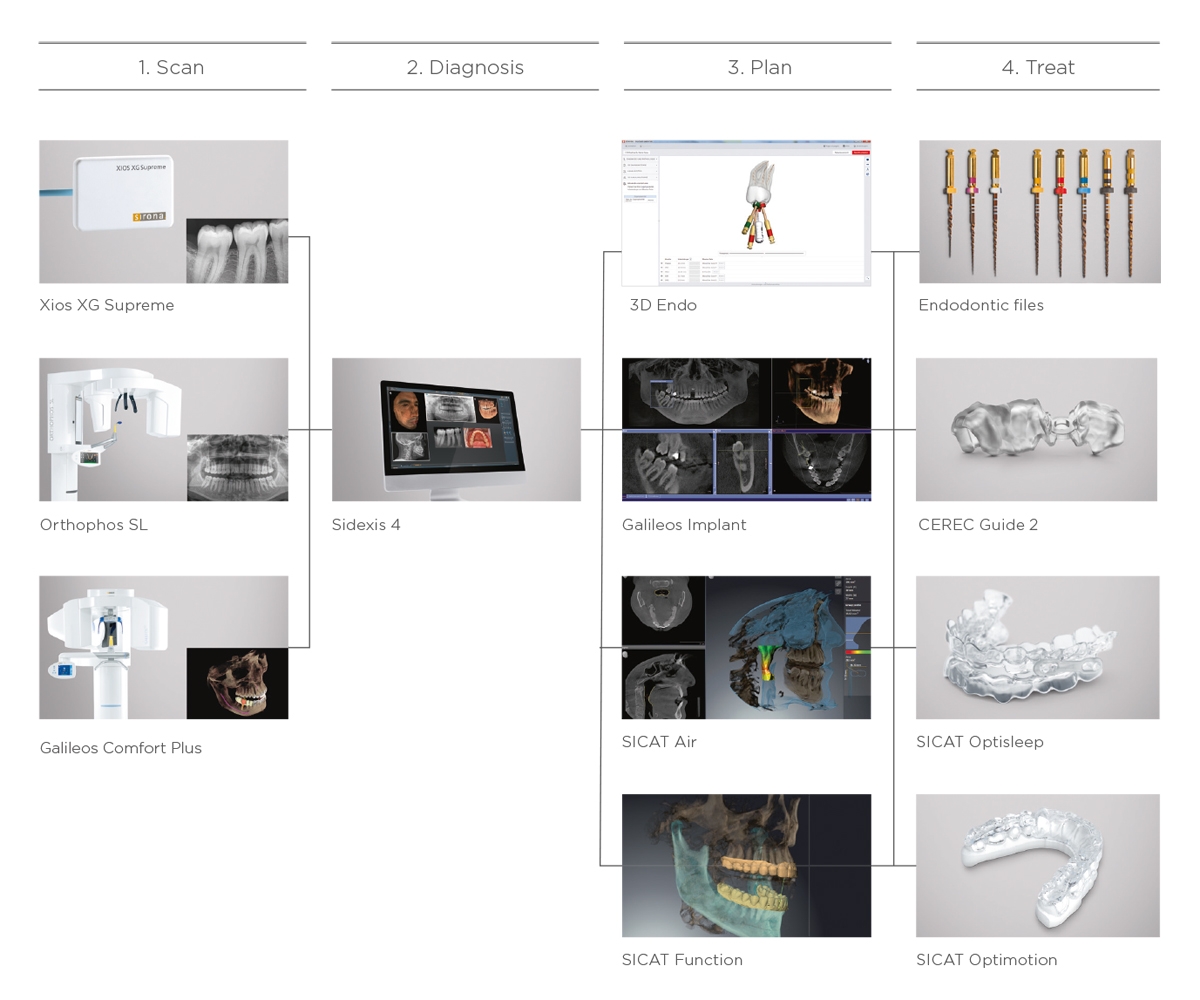
Task: Click the panoramic X-ray inset on Orthophos image
Action: [237, 468]
